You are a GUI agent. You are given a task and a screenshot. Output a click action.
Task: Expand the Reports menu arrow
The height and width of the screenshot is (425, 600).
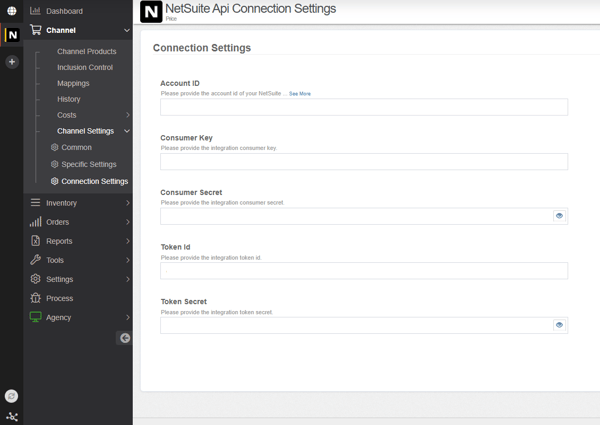click(128, 241)
